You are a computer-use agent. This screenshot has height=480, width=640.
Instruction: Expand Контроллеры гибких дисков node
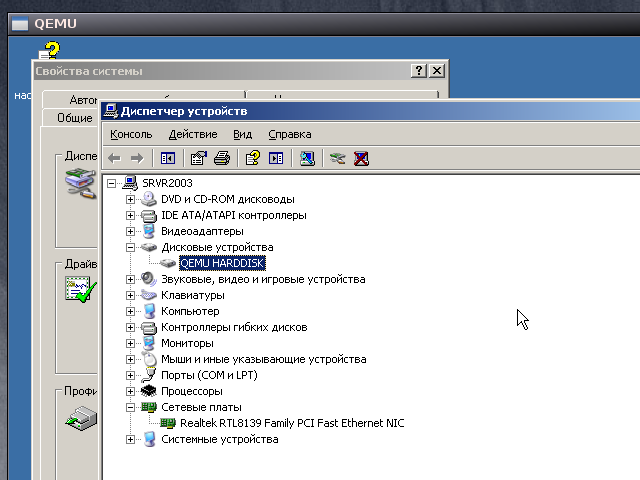[130, 327]
